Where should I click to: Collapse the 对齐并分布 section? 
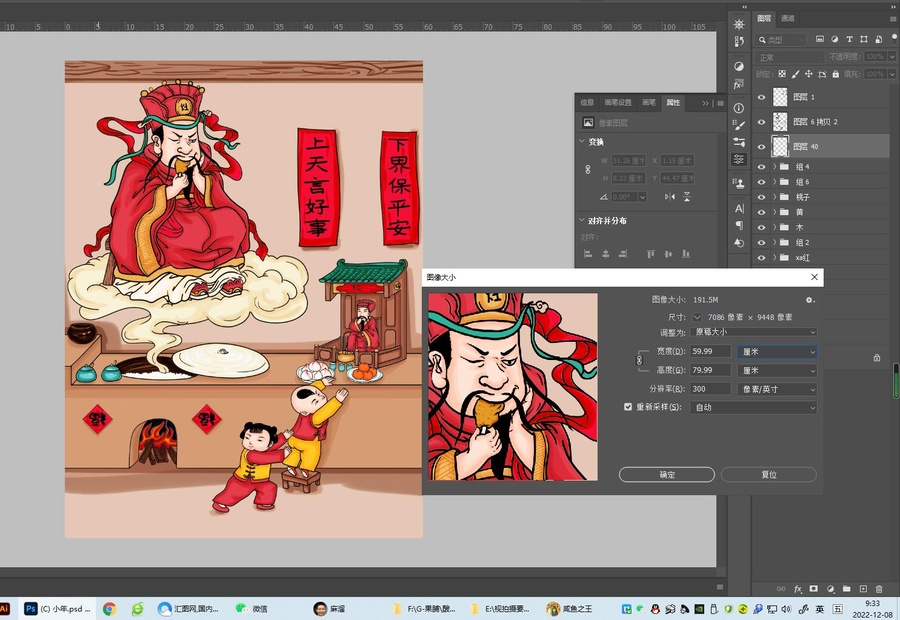click(x=581, y=220)
